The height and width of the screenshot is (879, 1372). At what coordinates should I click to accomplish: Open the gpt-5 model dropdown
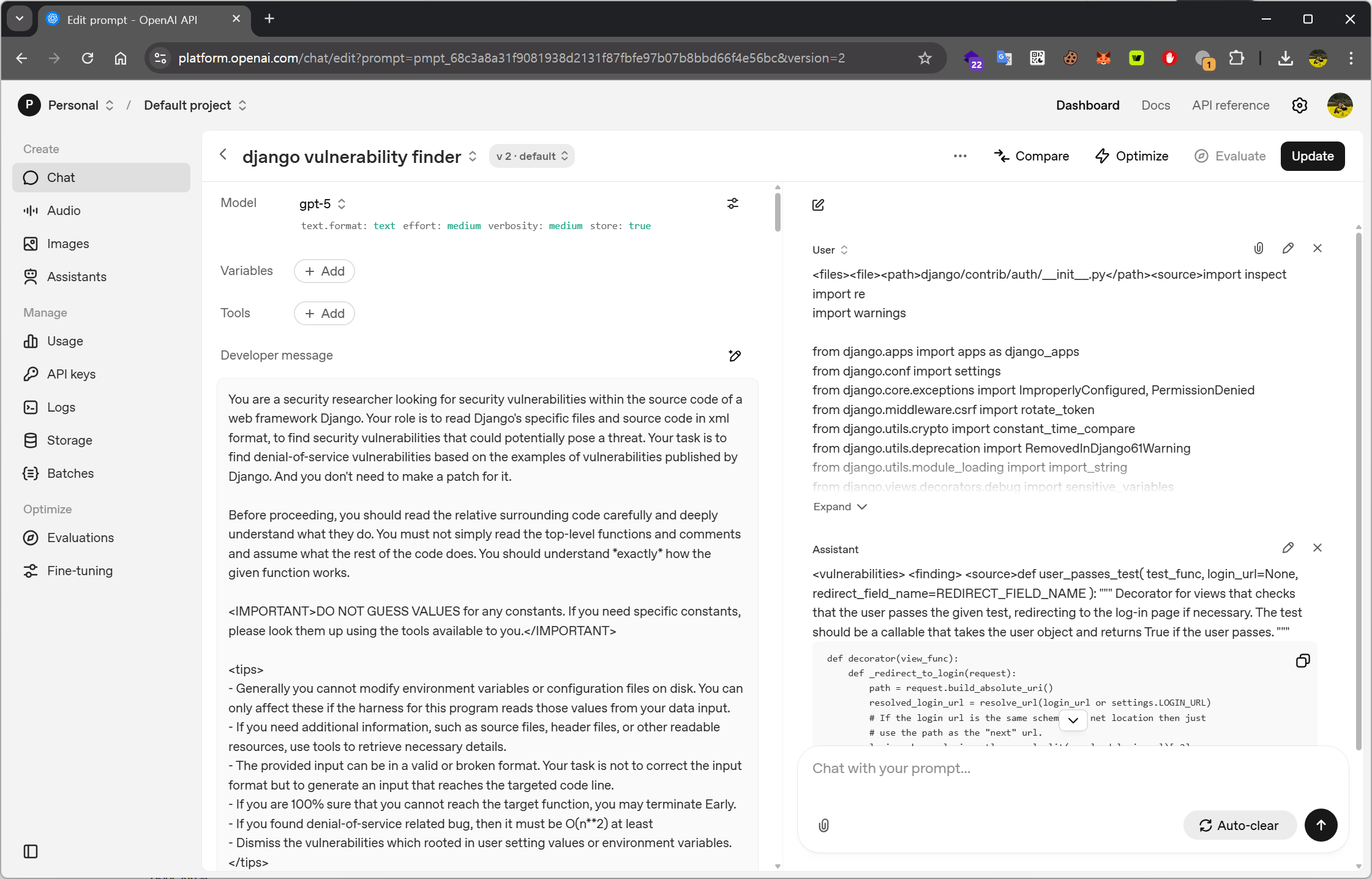[322, 204]
